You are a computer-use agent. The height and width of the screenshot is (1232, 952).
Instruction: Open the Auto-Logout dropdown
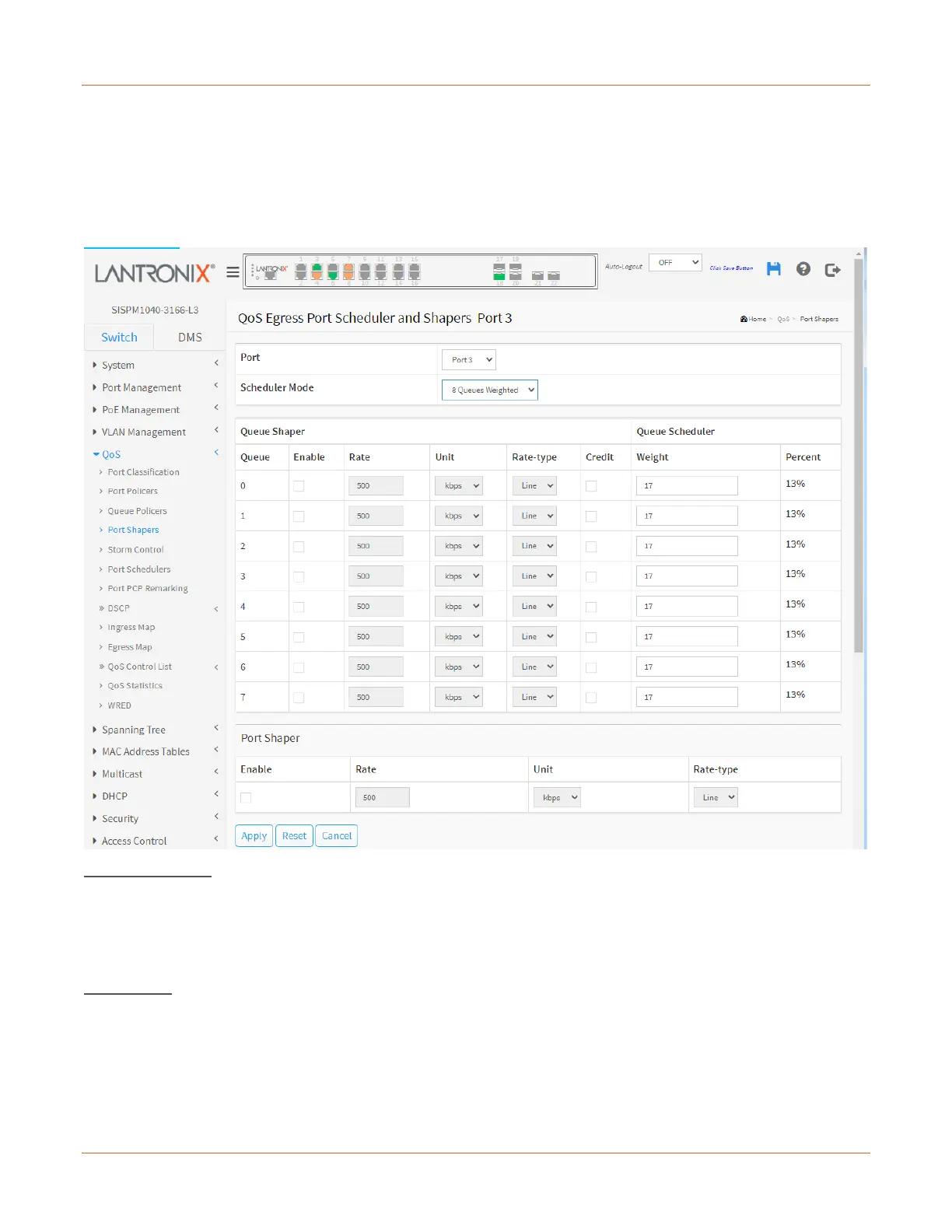click(x=675, y=263)
